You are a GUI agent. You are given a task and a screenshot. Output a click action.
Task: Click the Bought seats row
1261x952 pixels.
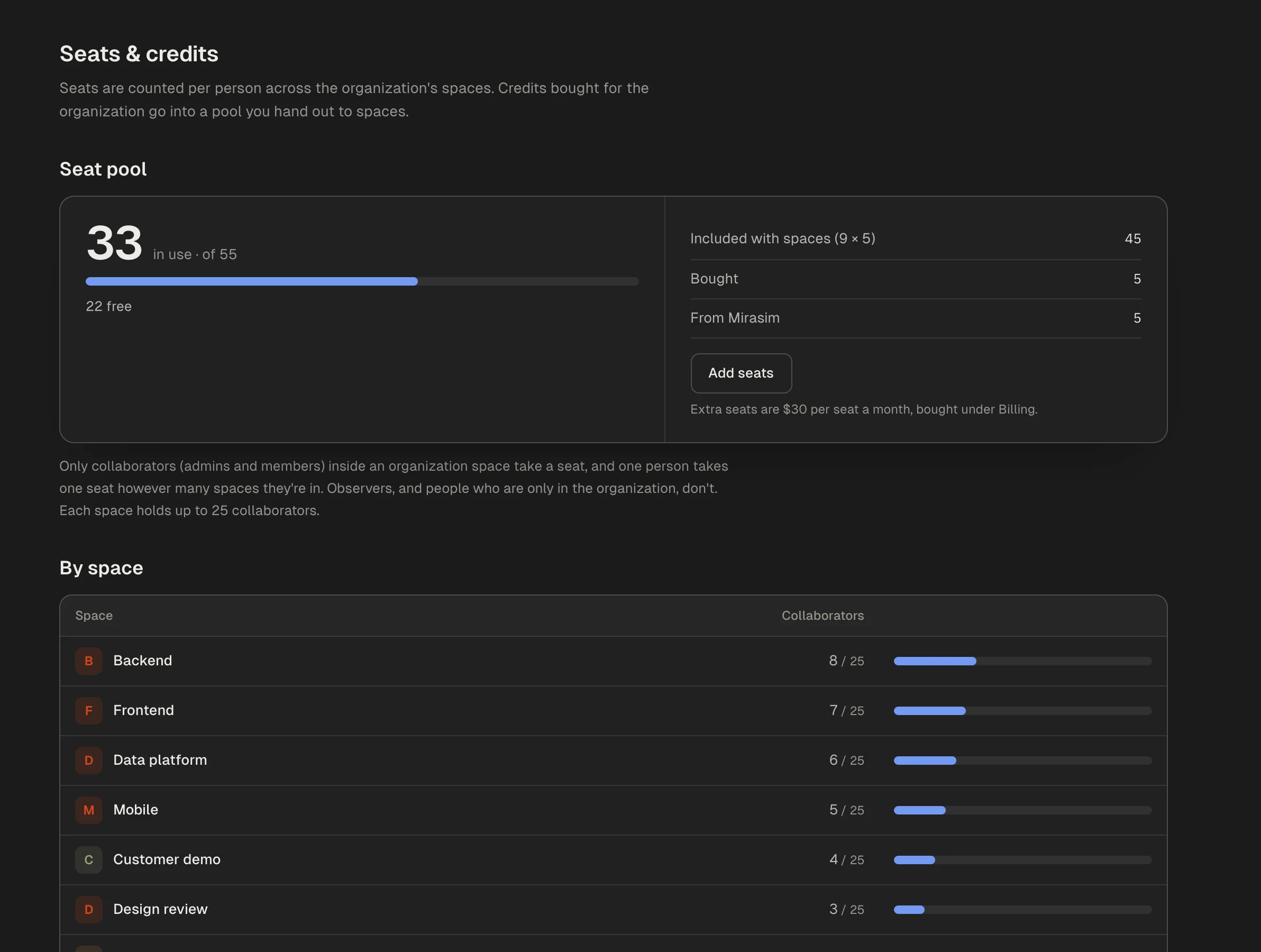916,279
